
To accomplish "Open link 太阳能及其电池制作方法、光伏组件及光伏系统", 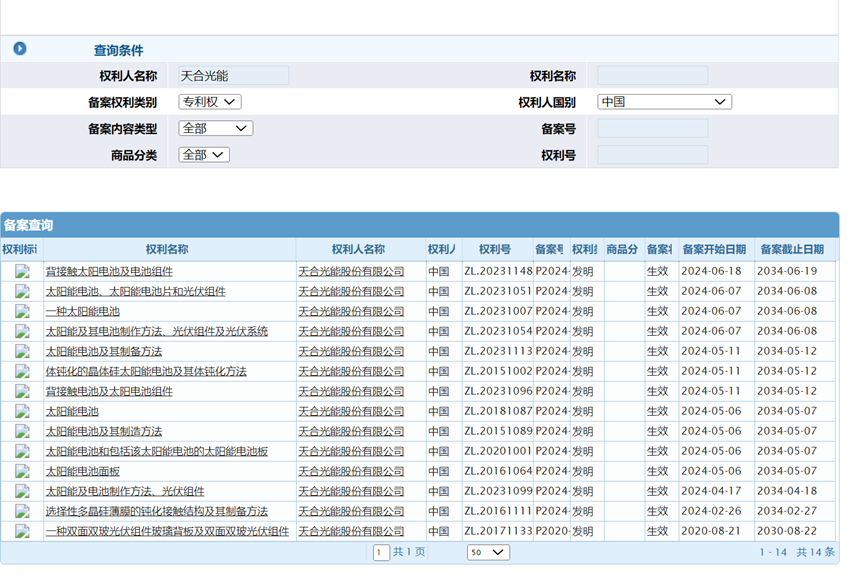I will tap(157, 331).
